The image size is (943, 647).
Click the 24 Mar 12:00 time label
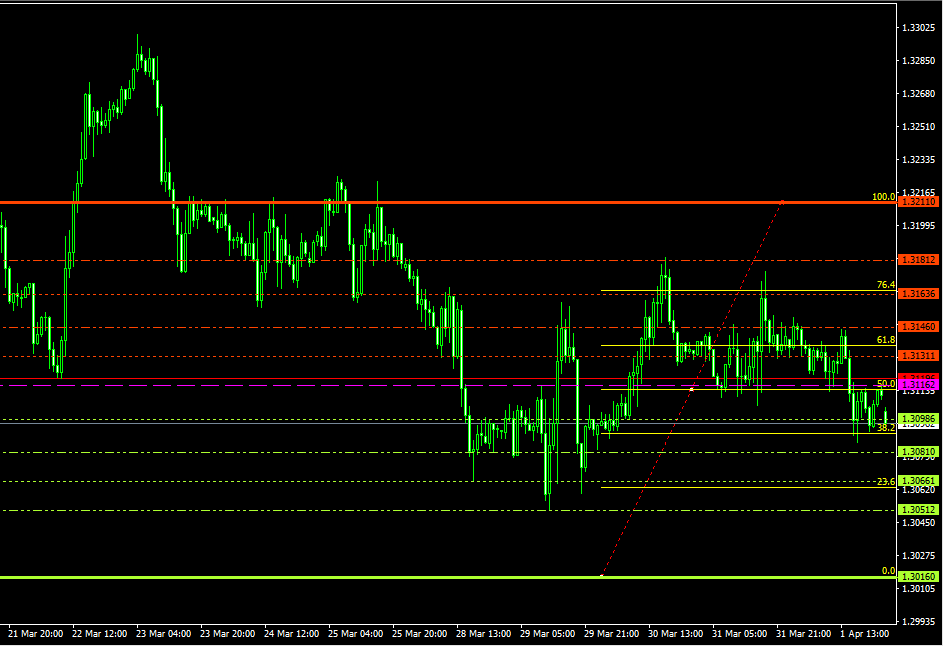tap(292, 634)
